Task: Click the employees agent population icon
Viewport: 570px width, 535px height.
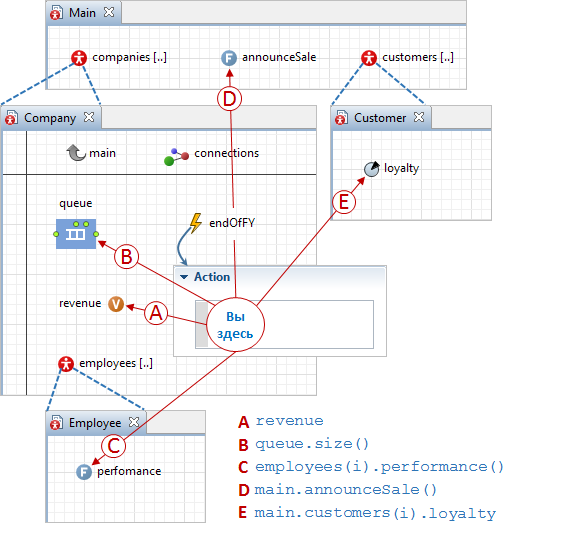Action: (66, 364)
